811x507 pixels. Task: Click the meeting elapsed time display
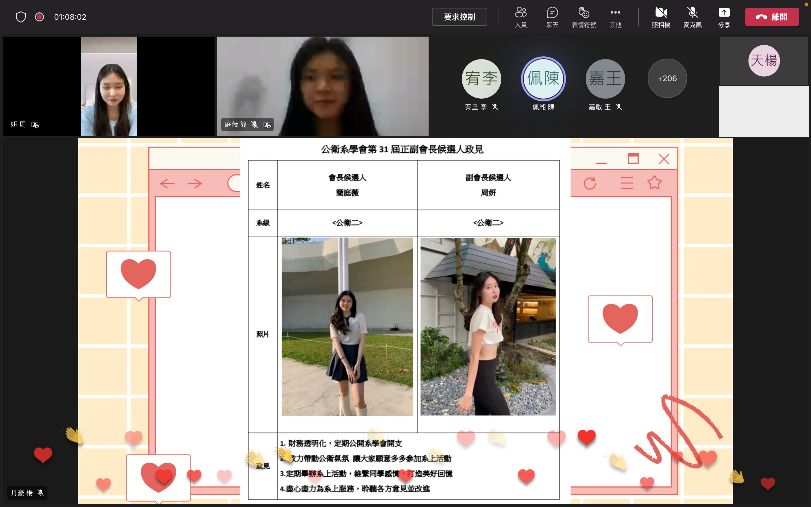[70, 17]
